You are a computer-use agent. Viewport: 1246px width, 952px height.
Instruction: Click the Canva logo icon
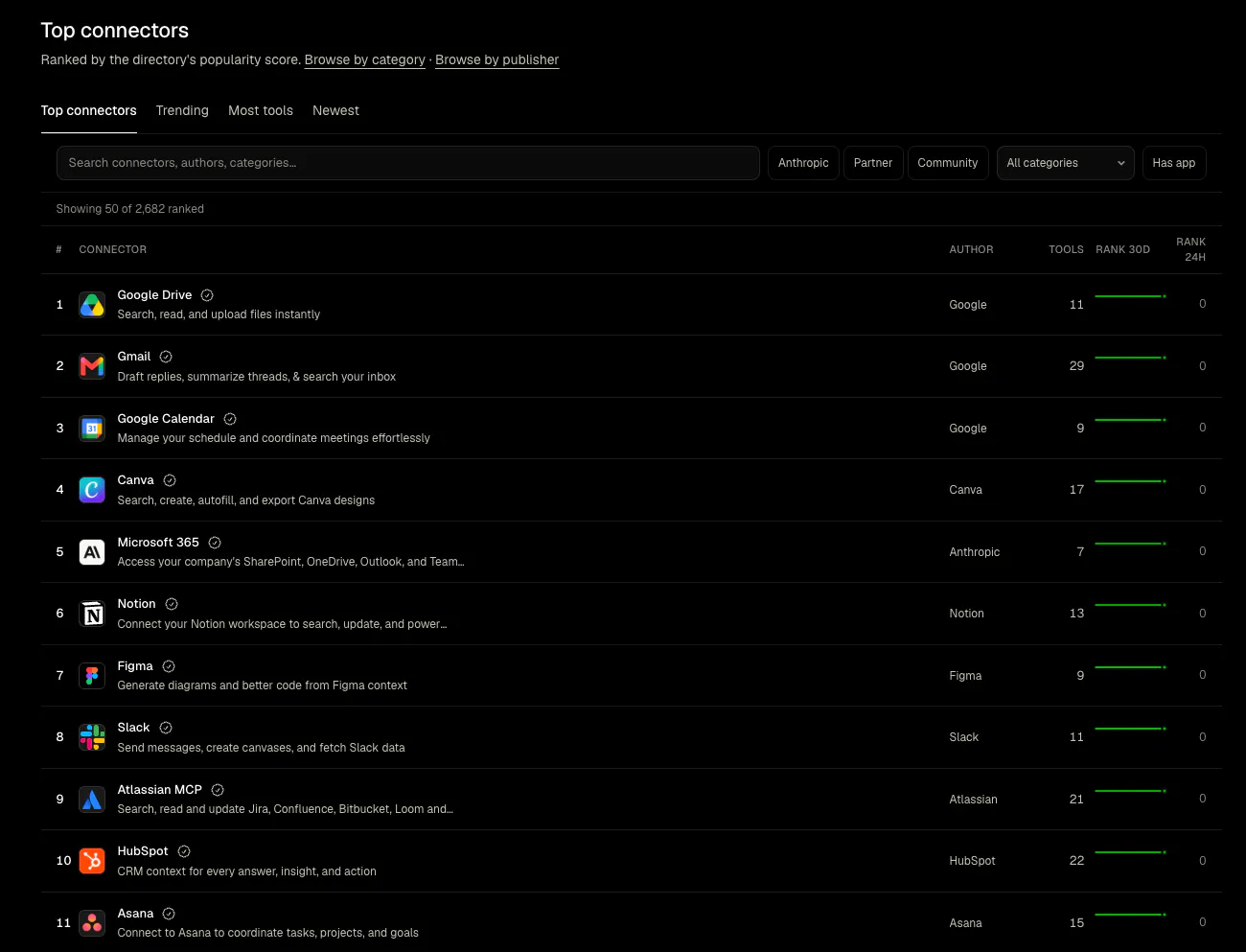coord(92,490)
